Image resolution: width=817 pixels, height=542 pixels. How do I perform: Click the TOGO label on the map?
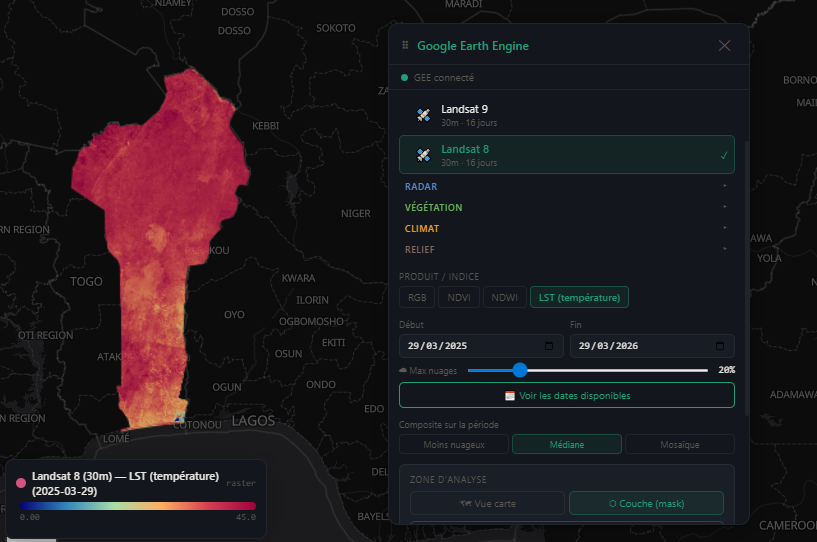[86, 281]
